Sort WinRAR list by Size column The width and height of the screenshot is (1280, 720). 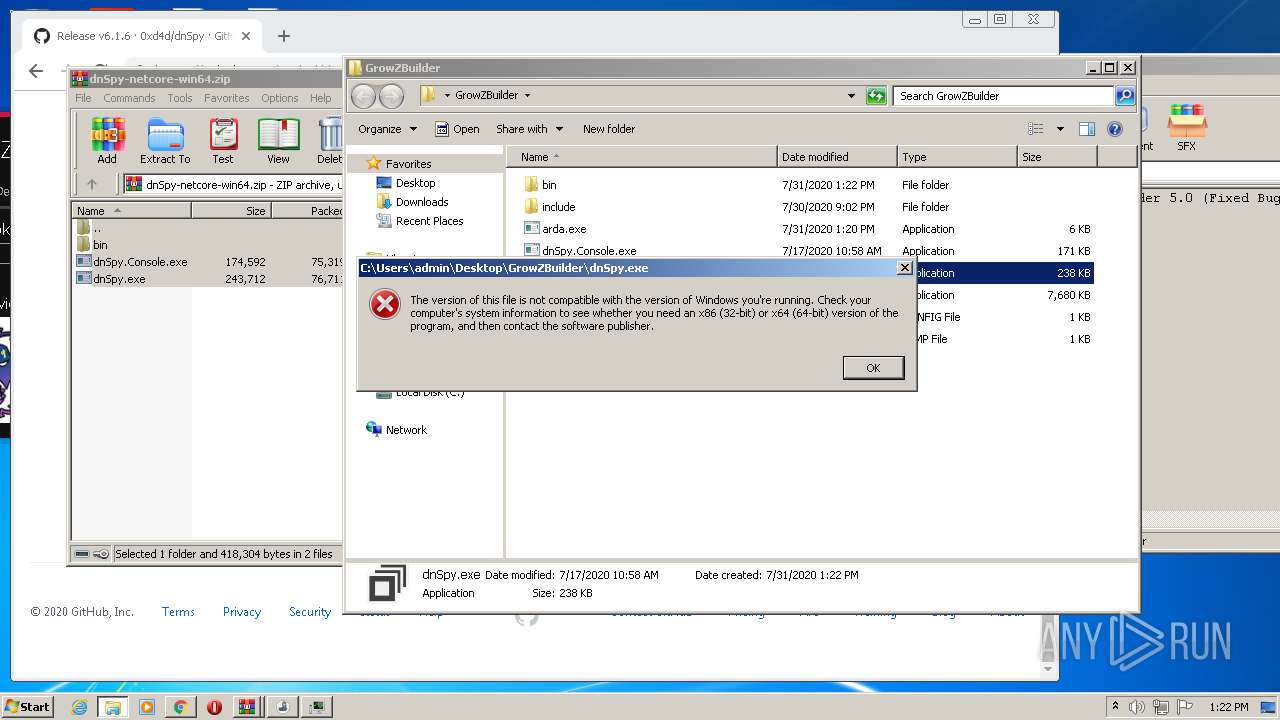231,211
